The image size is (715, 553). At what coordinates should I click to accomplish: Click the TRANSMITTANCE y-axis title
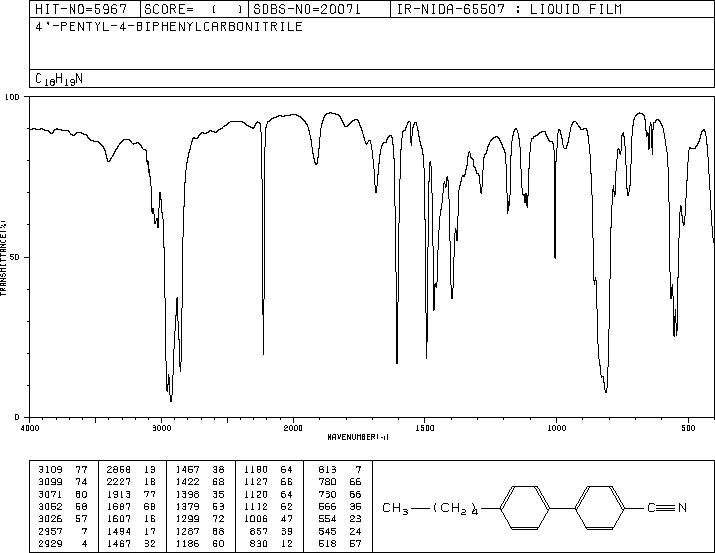click(x=3, y=258)
